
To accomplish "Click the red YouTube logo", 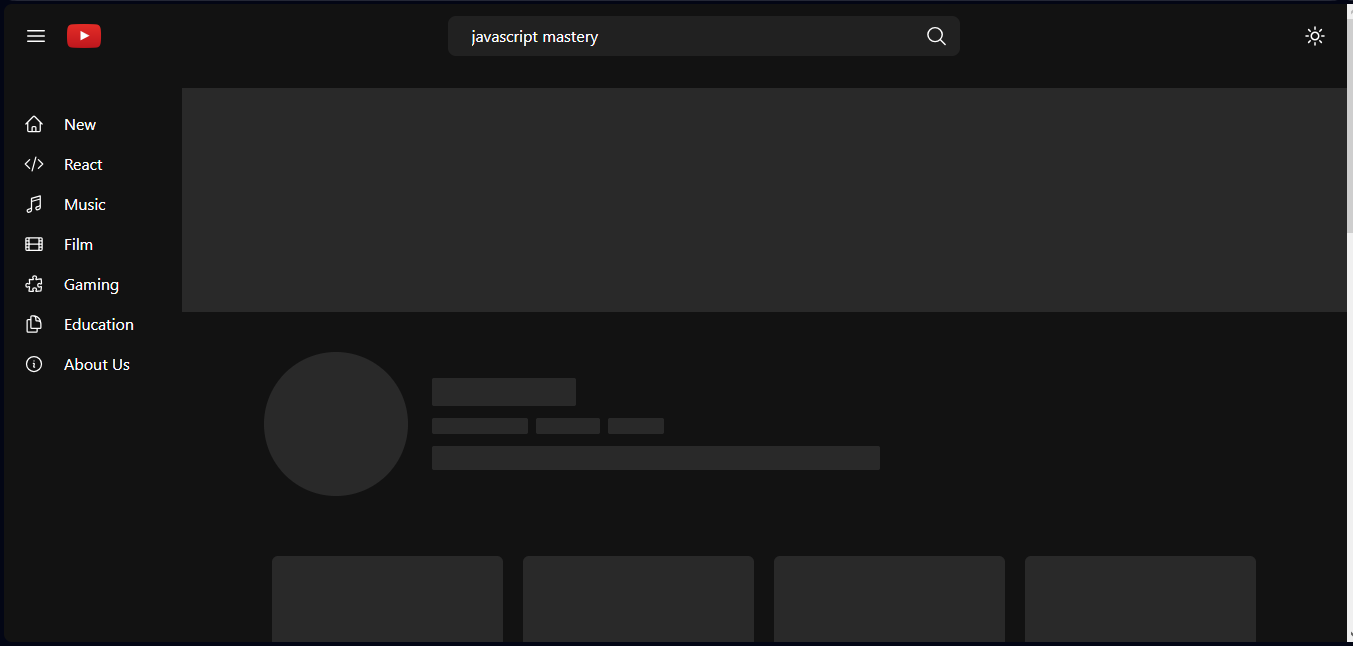I will (x=84, y=36).
